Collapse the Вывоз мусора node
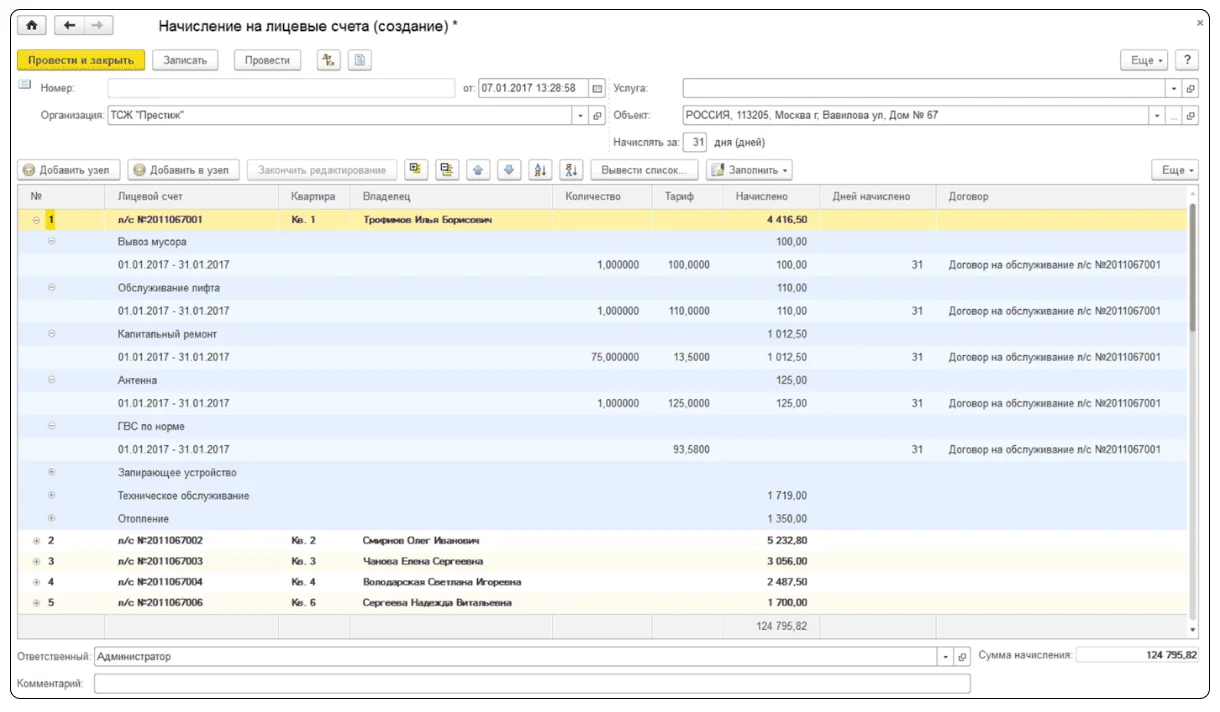1220x712 pixels. point(52,242)
